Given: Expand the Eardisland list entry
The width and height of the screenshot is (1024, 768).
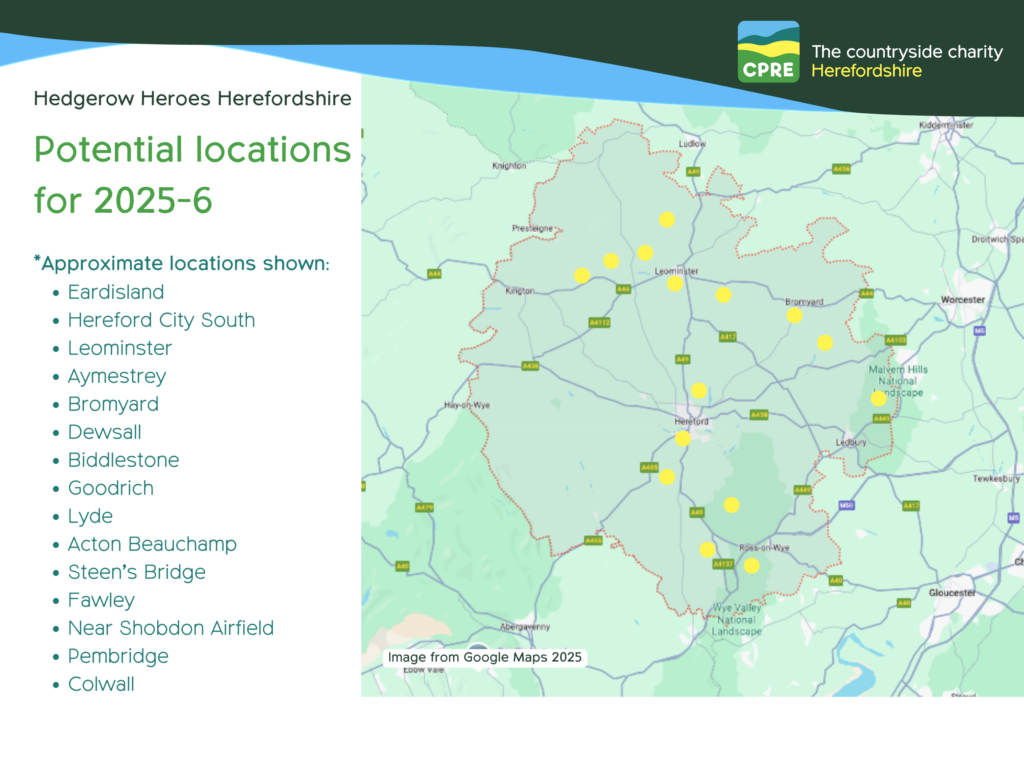Looking at the screenshot, I should [116, 292].
